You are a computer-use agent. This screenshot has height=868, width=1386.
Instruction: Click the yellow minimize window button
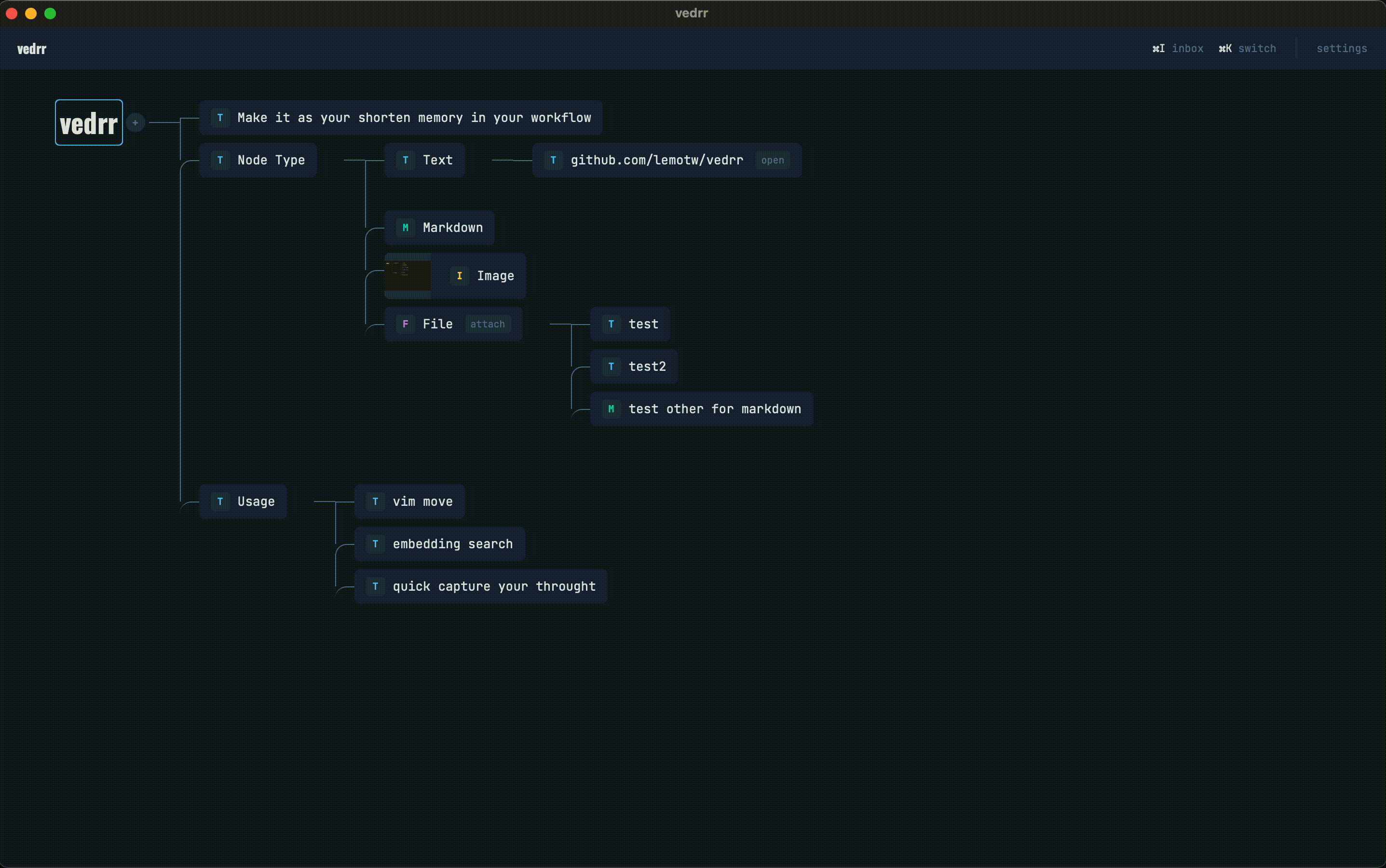click(x=31, y=13)
